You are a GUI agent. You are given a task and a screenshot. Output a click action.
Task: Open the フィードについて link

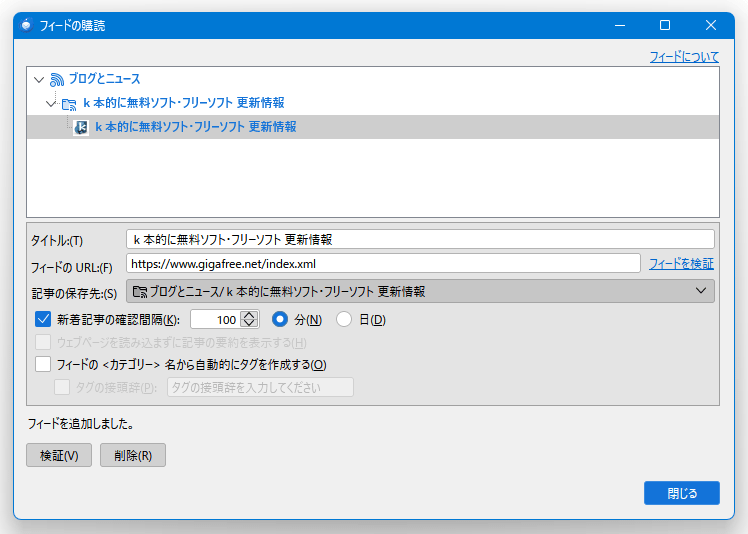click(684, 57)
